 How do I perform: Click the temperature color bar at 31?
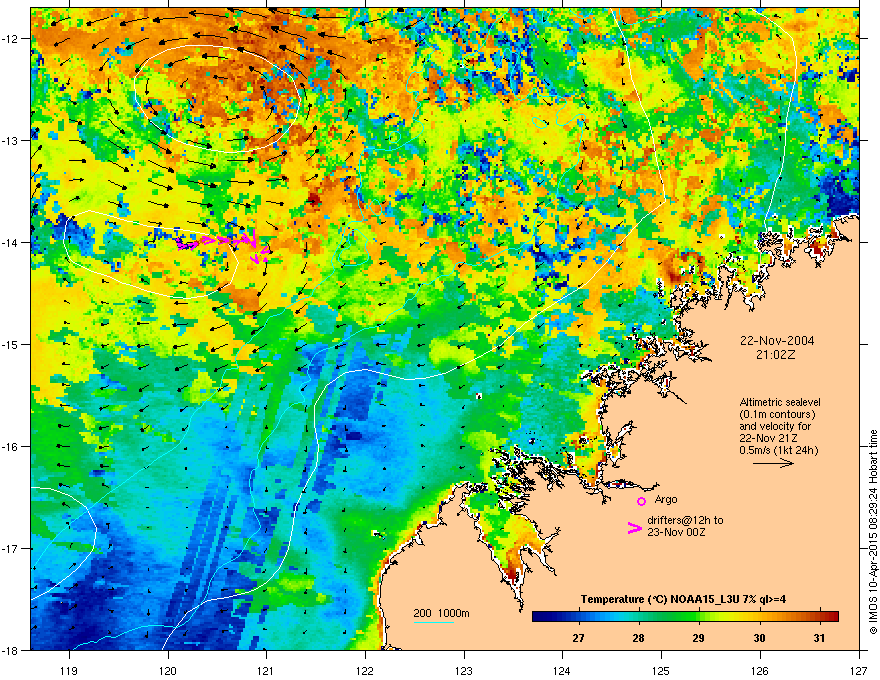point(819,617)
